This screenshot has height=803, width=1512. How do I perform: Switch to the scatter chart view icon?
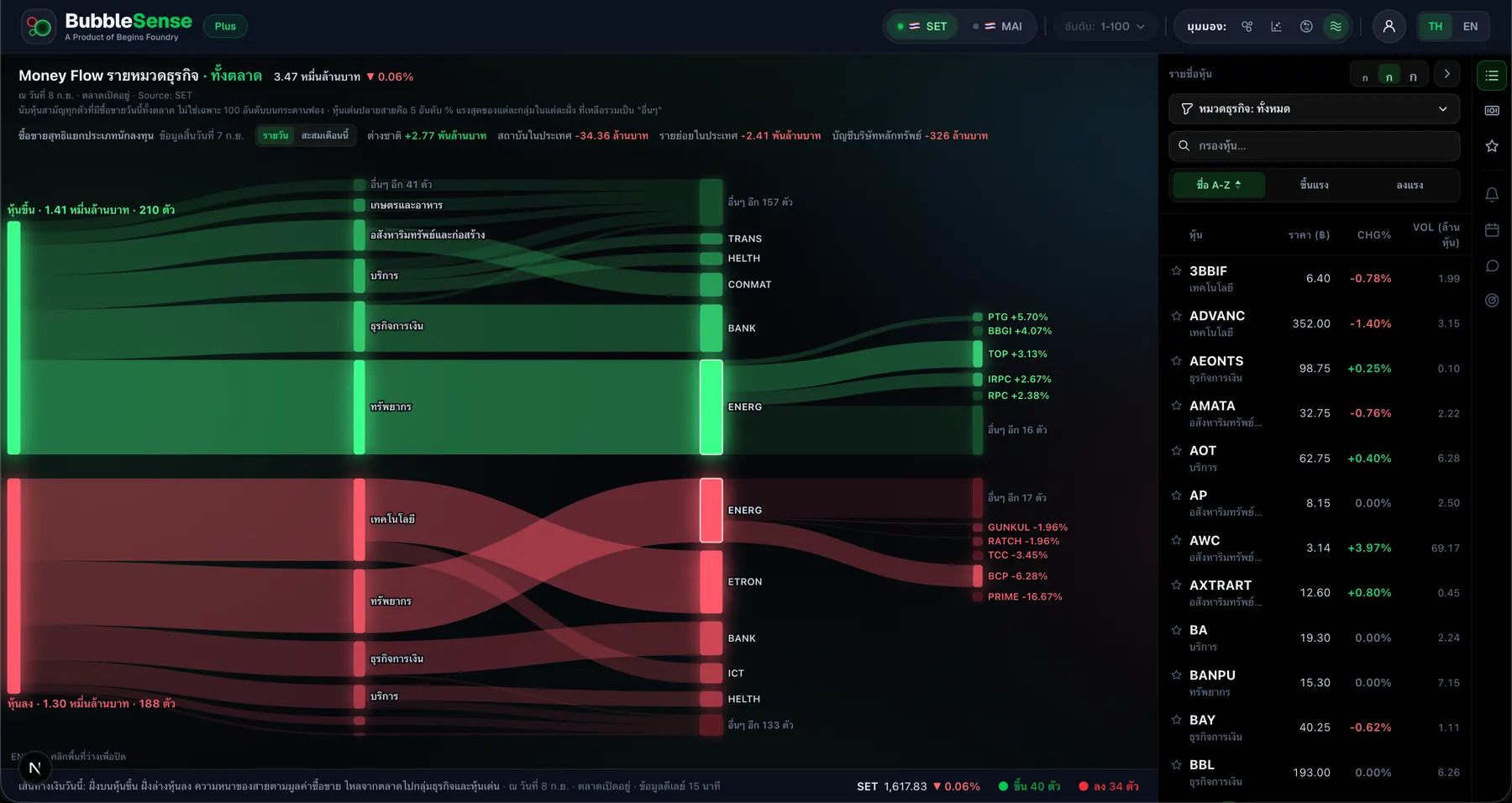[1277, 27]
